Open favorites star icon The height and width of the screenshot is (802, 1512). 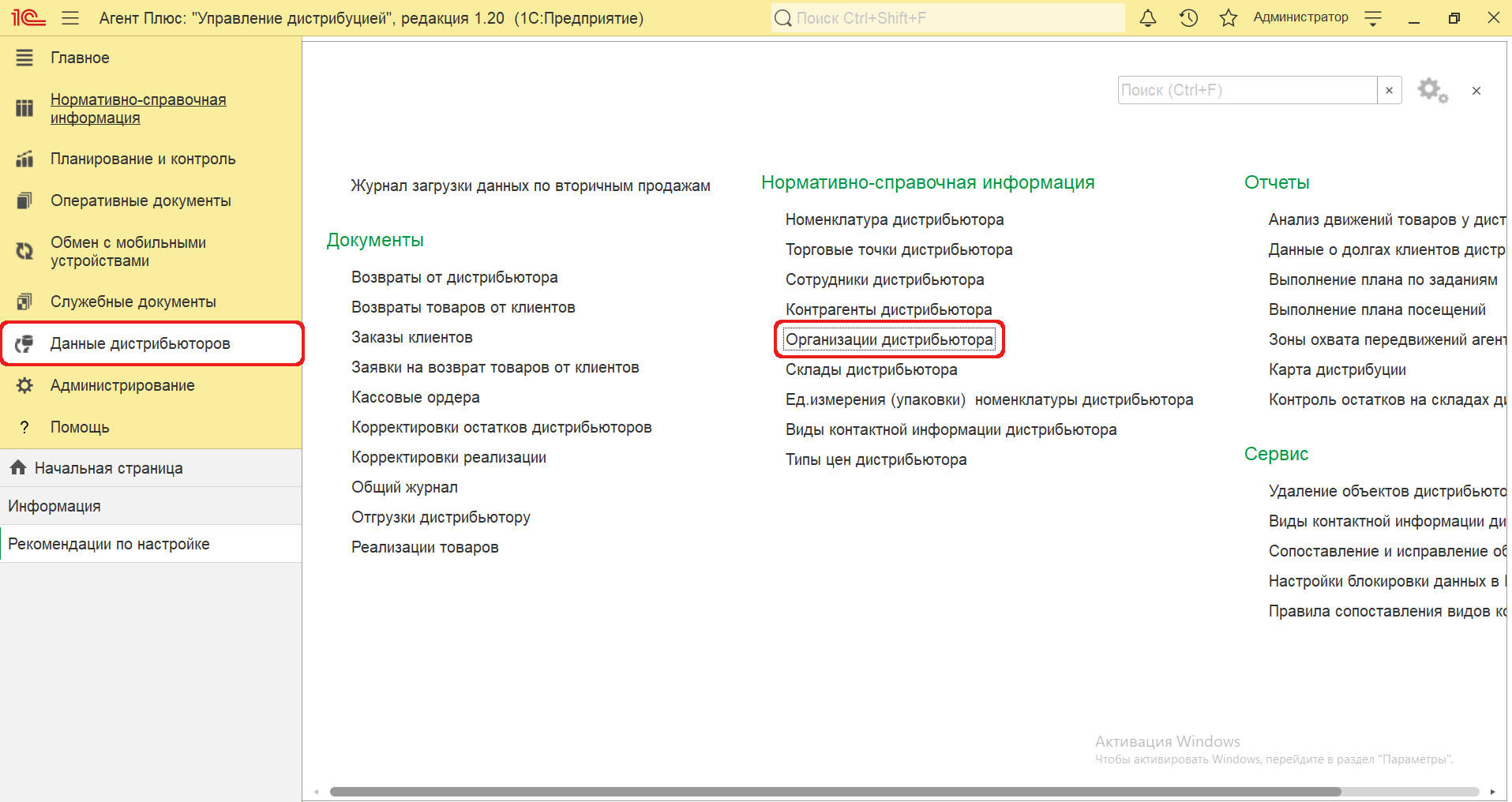point(1228,17)
